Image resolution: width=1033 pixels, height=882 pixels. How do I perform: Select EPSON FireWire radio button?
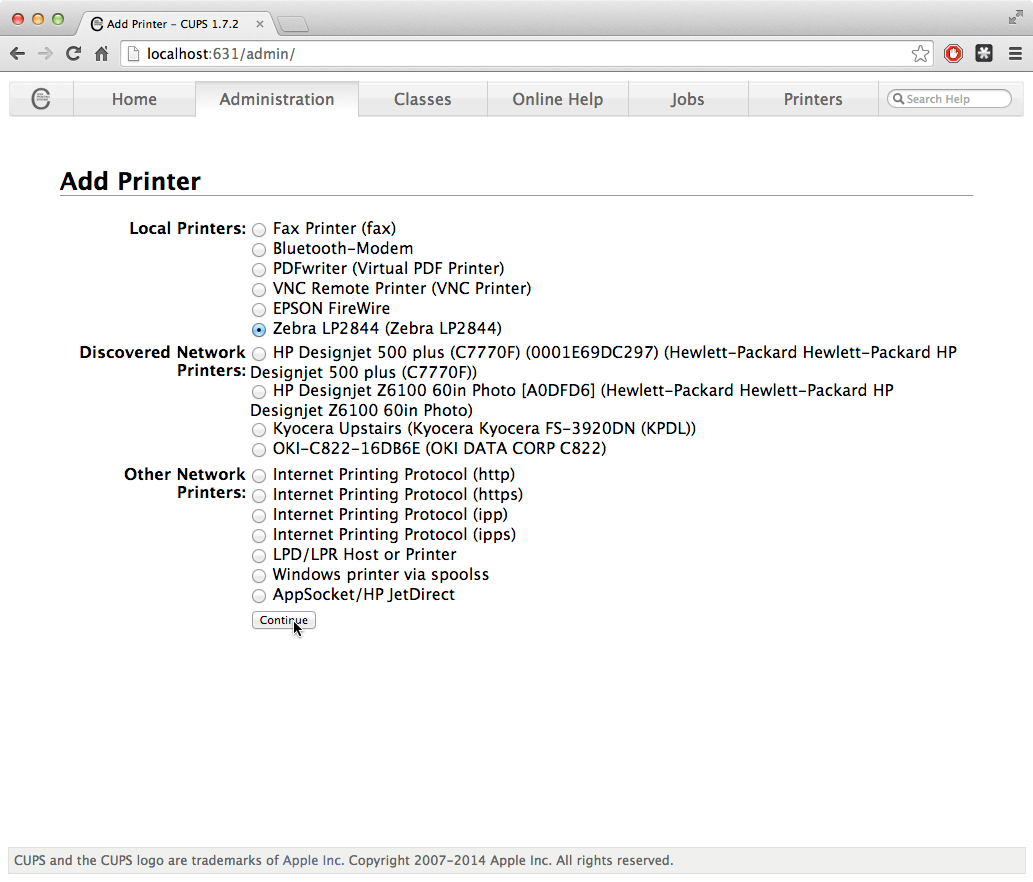pyautogui.click(x=259, y=310)
